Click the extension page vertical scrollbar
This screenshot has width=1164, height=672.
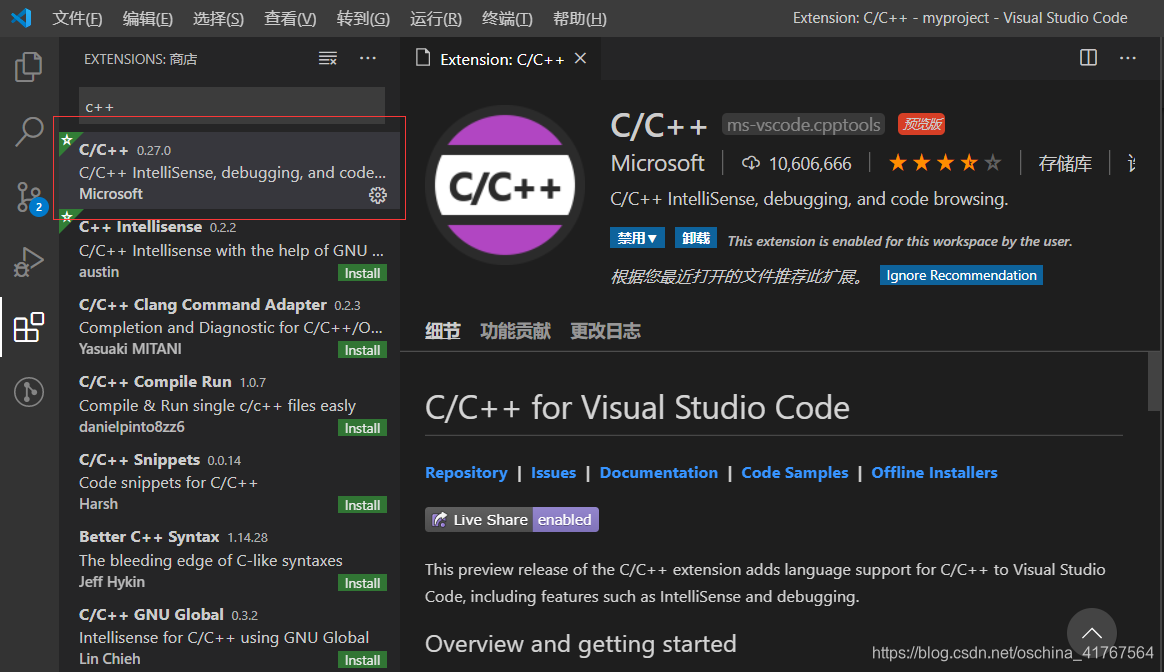point(1154,381)
